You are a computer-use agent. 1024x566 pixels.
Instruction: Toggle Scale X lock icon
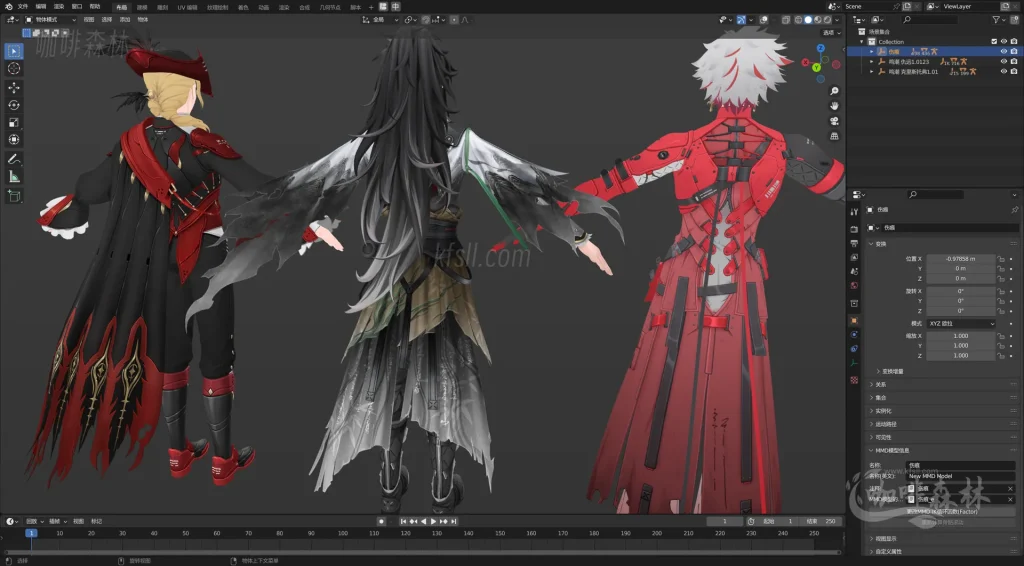point(1000,336)
